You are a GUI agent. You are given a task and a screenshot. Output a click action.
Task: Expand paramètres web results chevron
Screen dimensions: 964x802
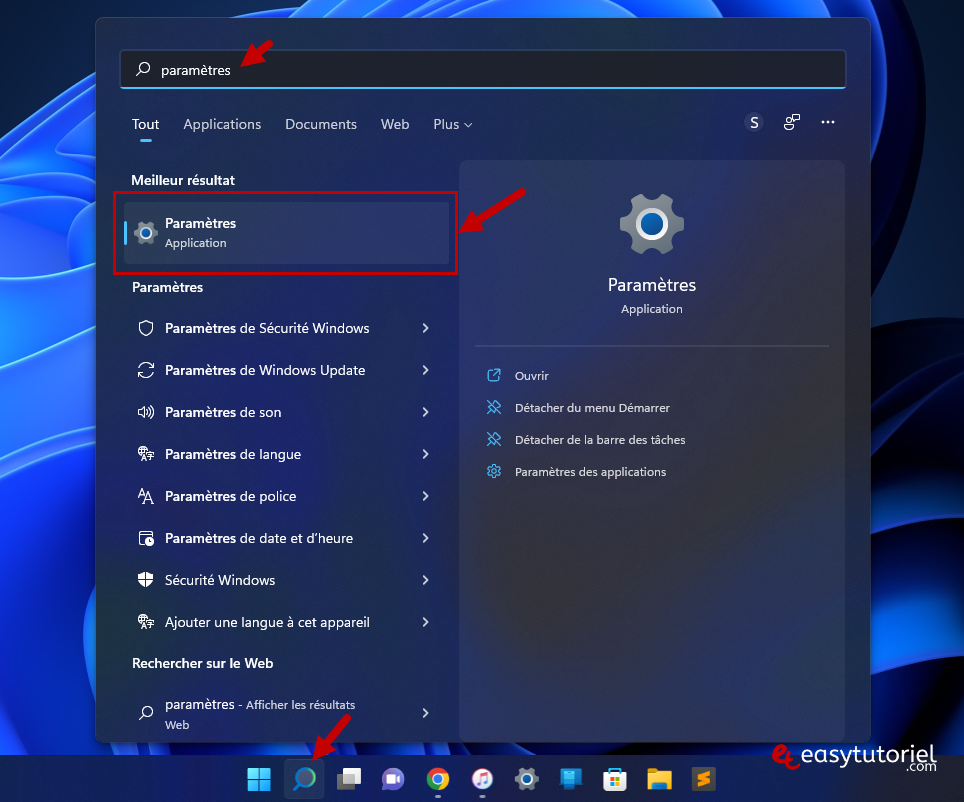click(x=425, y=713)
